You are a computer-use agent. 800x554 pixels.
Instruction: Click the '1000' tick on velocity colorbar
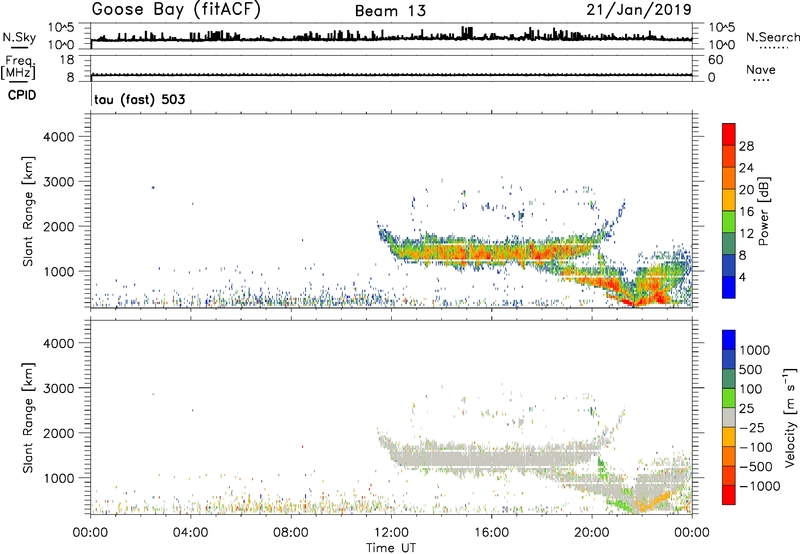pyautogui.click(x=755, y=350)
